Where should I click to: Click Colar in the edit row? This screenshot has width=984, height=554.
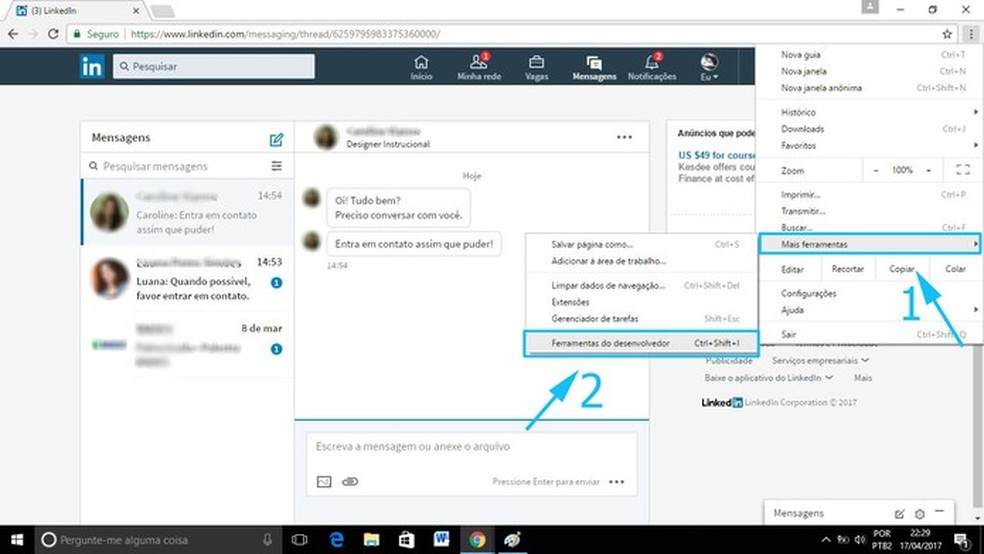955,269
